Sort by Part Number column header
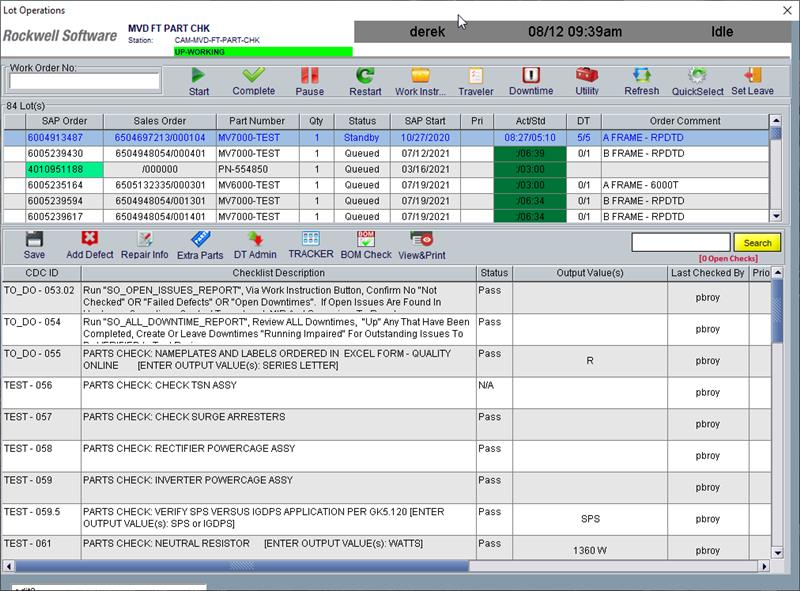The width and height of the screenshot is (800, 591). click(x=257, y=121)
